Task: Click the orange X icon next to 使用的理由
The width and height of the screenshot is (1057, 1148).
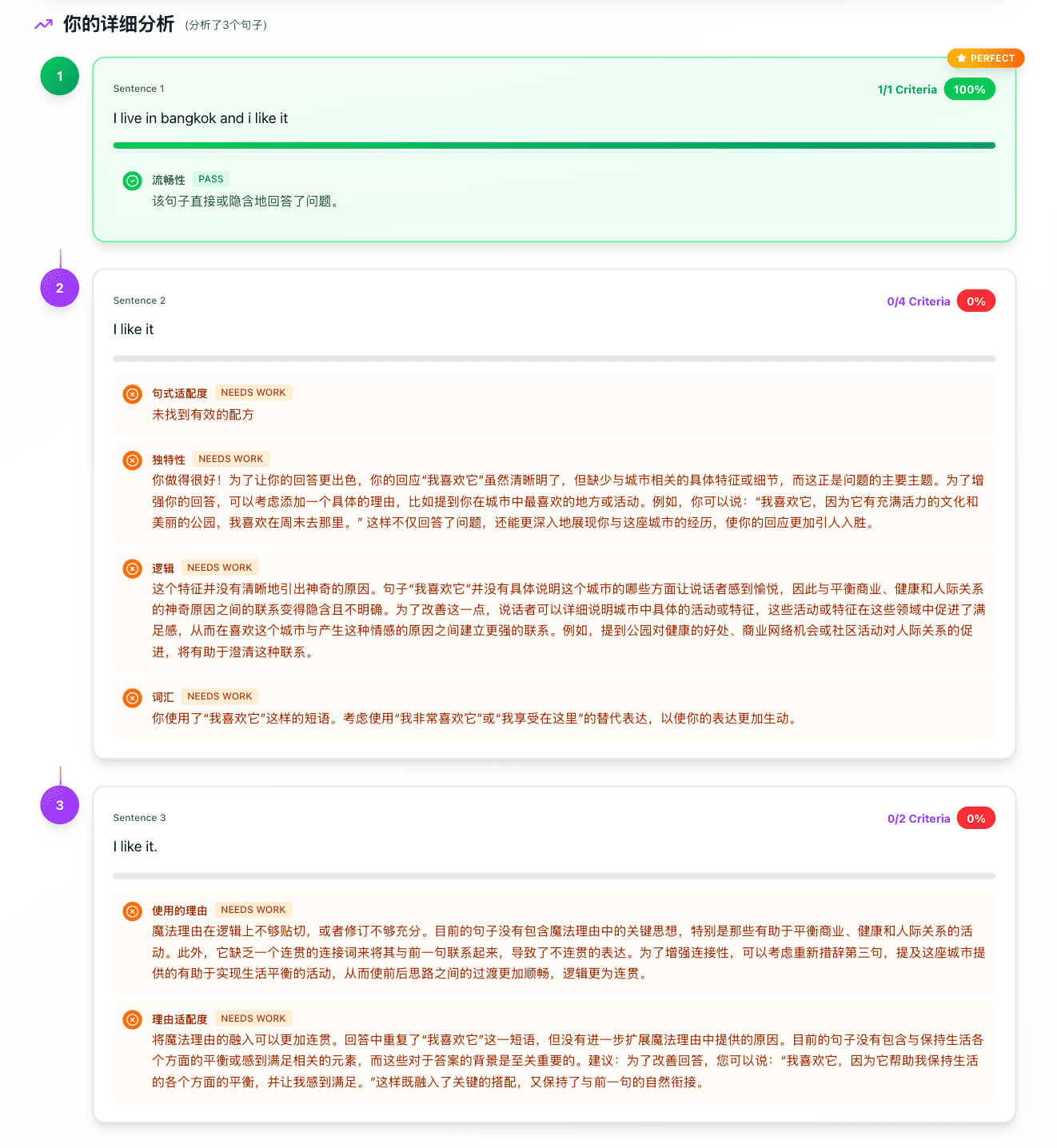Action: pos(133,911)
